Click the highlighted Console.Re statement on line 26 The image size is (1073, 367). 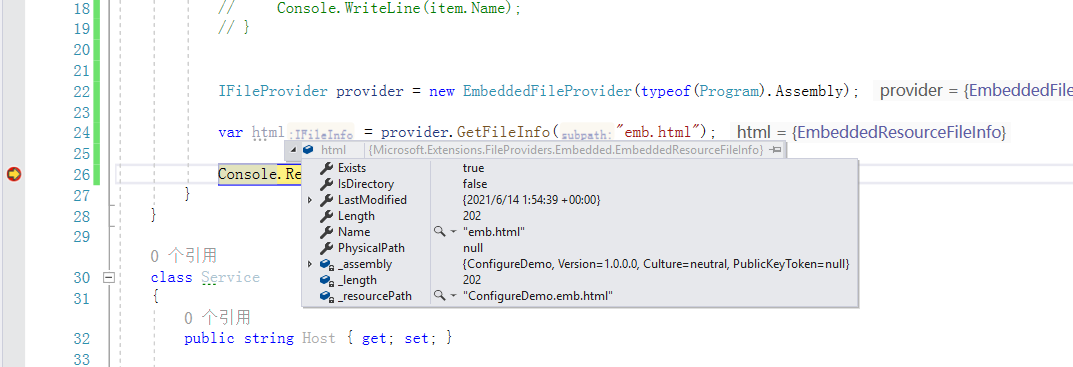(260, 175)
